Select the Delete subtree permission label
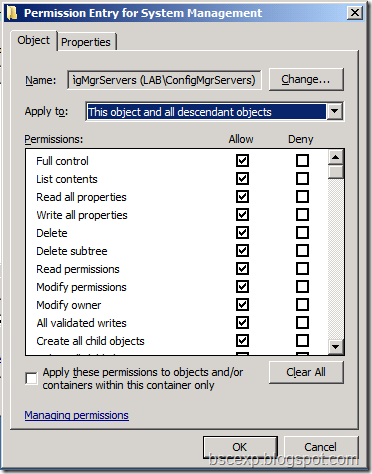This screenshot has height=474, width=372. click(x=72, y=251)
